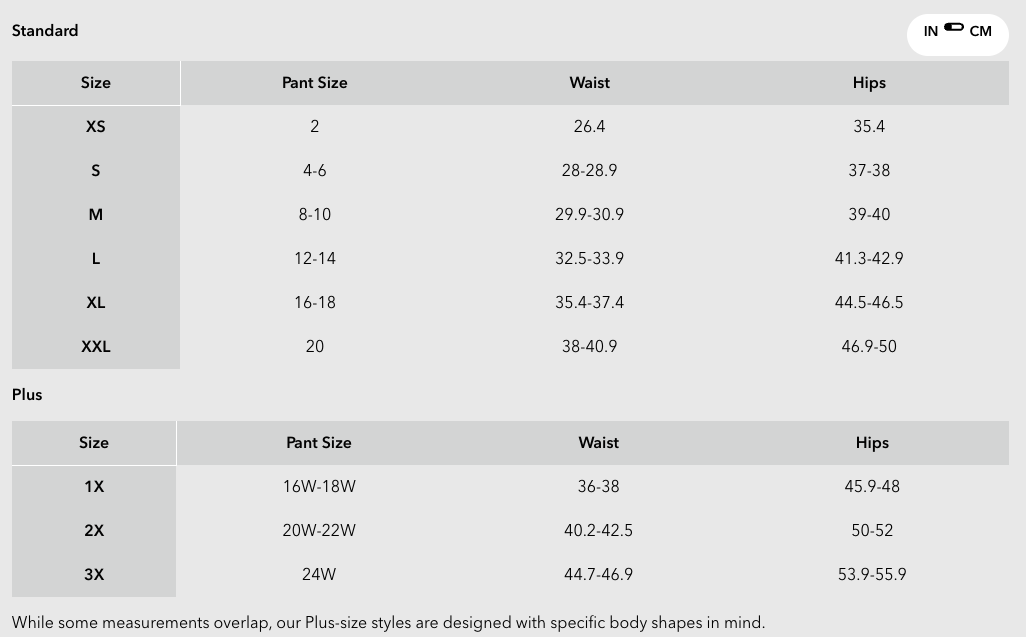The height and width of the screenshot is (637, 1026).
Task: Click the 1X size row label
Action: [94, 487]
